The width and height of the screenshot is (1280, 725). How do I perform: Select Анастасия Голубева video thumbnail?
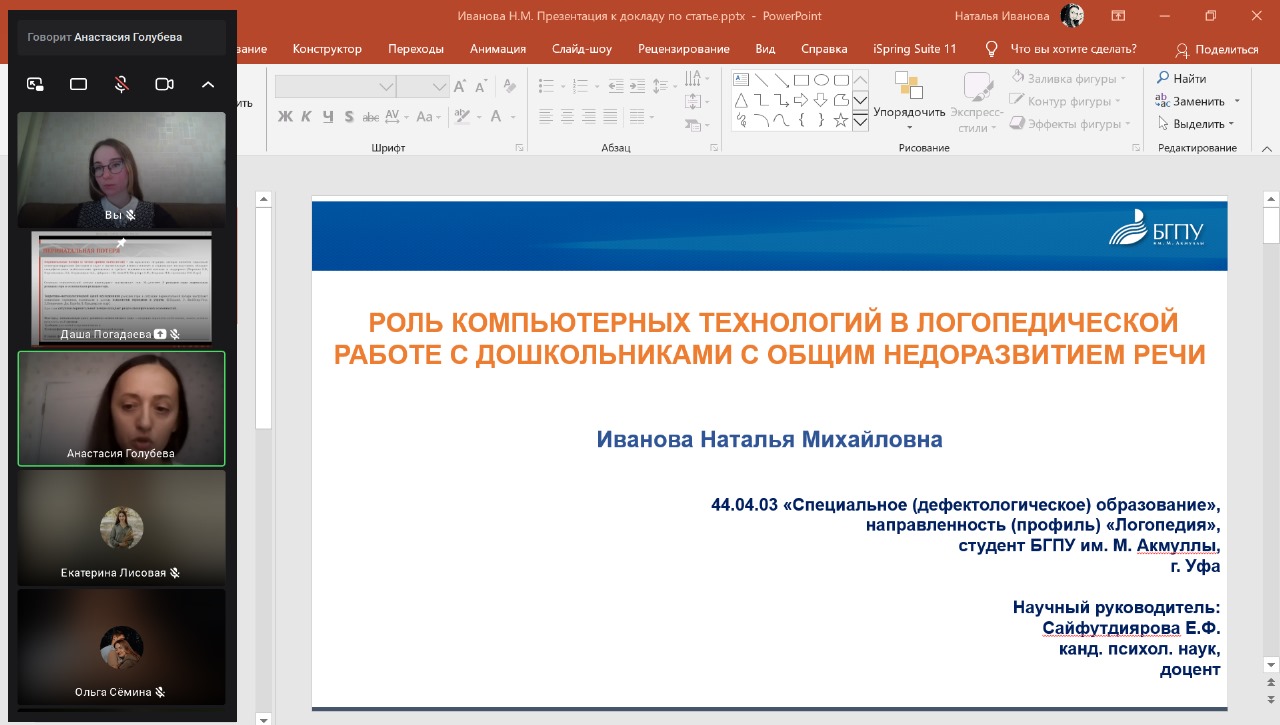coord(122,408)
